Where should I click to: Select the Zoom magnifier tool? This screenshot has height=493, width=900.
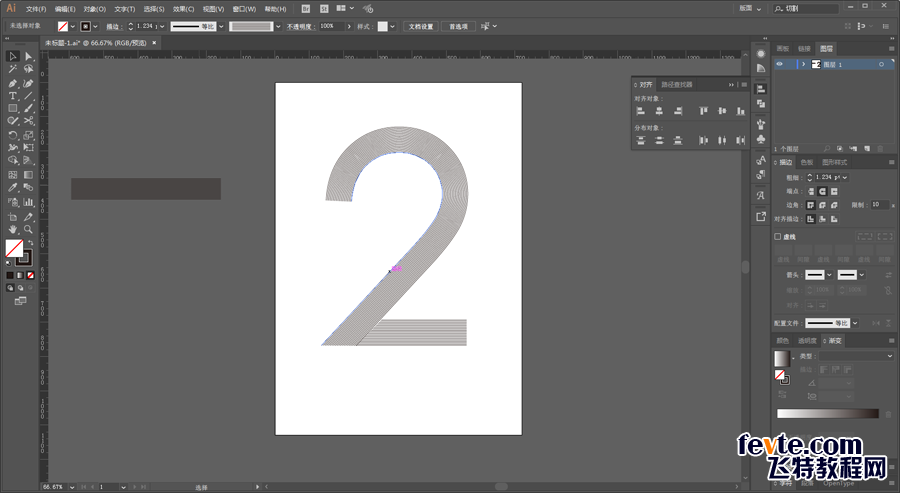(28, 230)
